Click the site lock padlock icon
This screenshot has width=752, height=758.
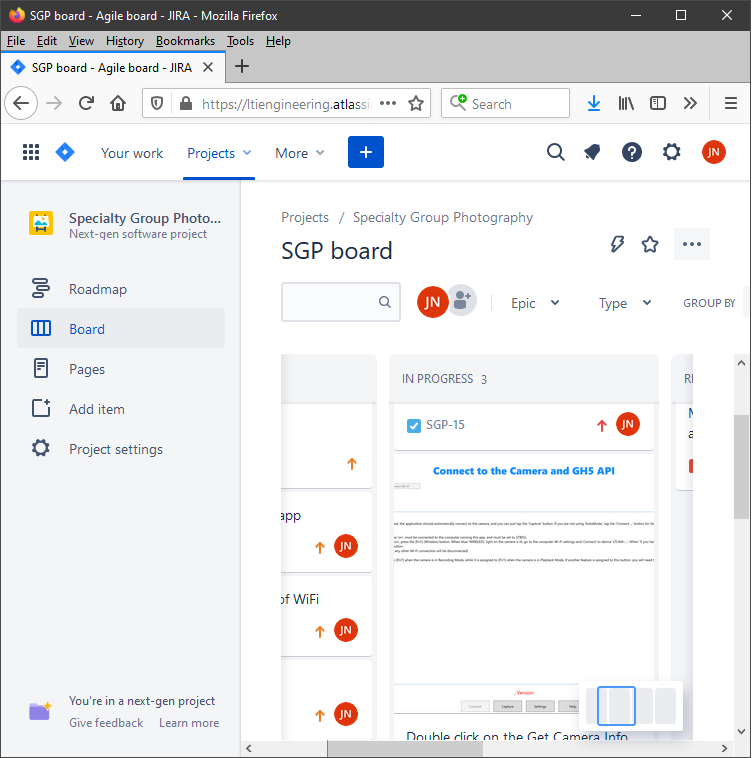click(186, 103)
